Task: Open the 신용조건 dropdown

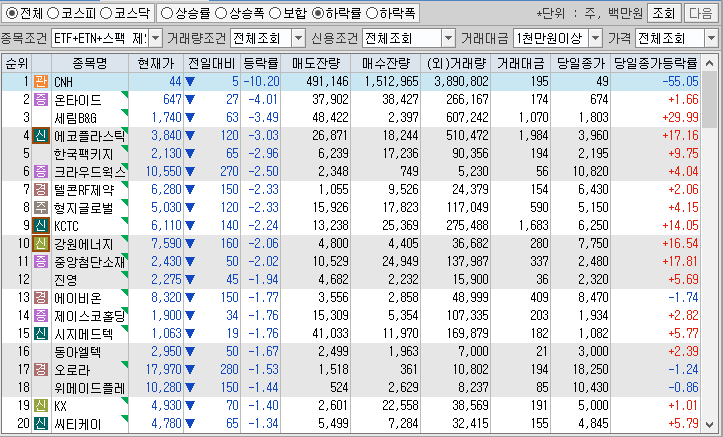Action: 449,38
